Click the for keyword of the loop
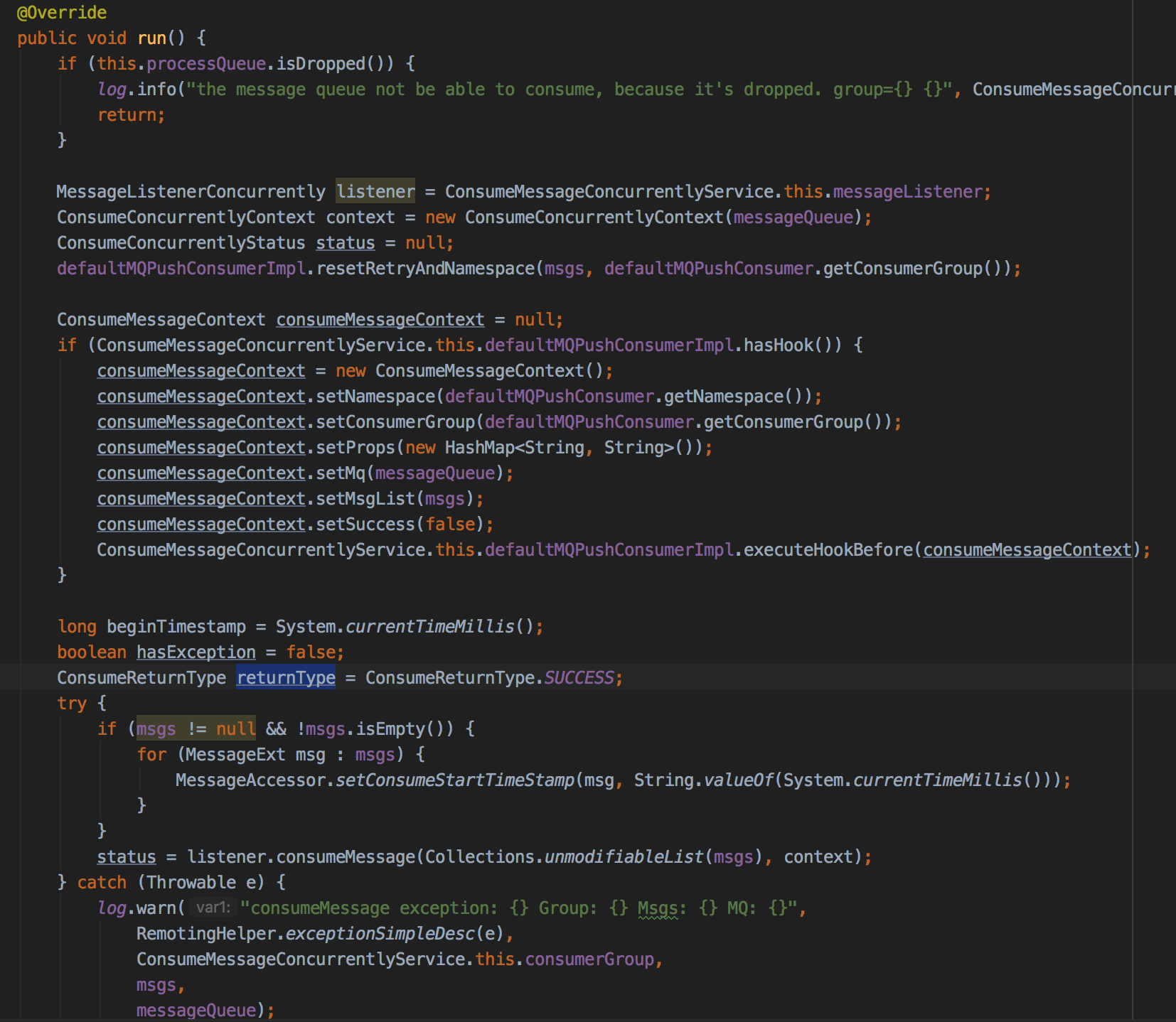1176x1022 pixels. (151, 755)
